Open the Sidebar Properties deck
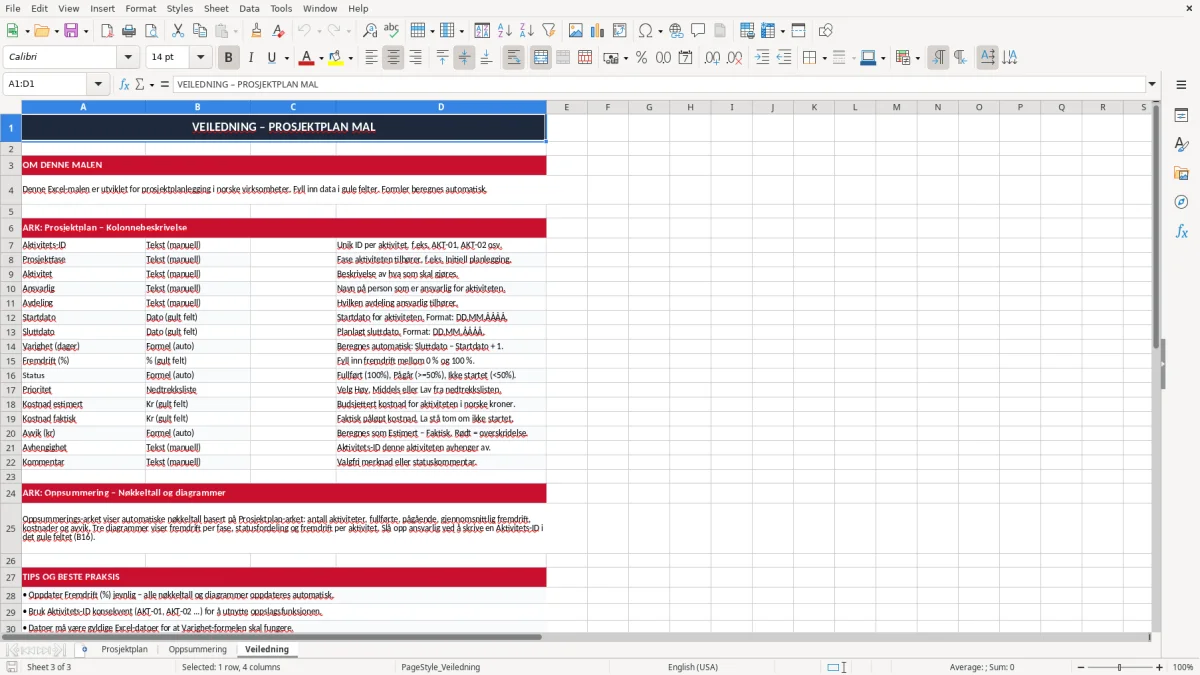Screen dimensions: 1200x675 click(x=1181, y=116)
